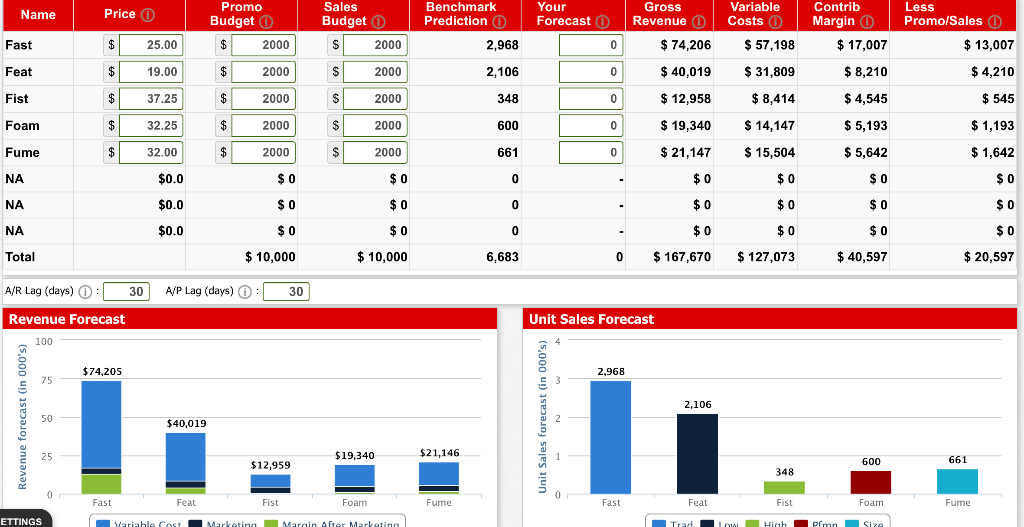Click the A/P Lag info icon
1024x527 pixels.
(x=246, y=291)
